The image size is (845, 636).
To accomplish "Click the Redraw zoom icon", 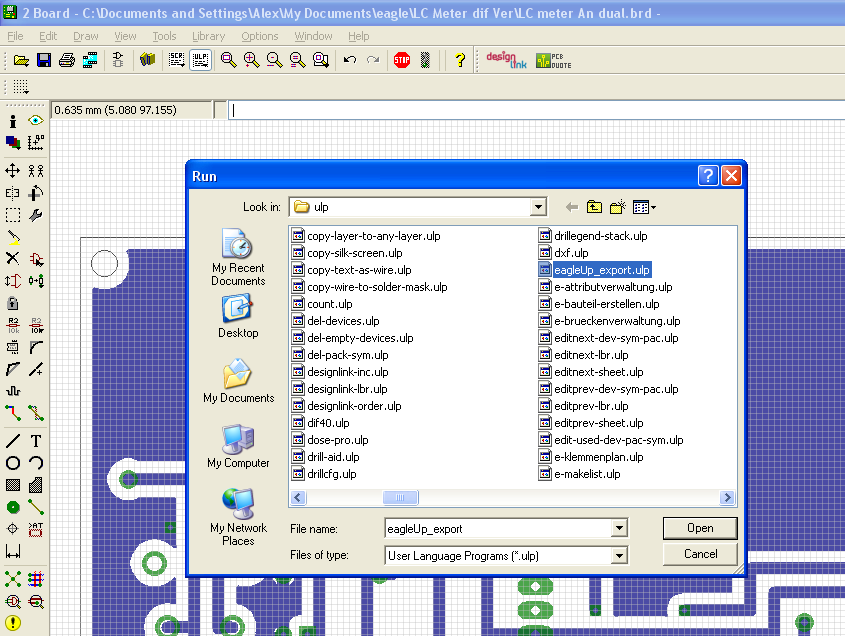I will (x=298, y=60).
